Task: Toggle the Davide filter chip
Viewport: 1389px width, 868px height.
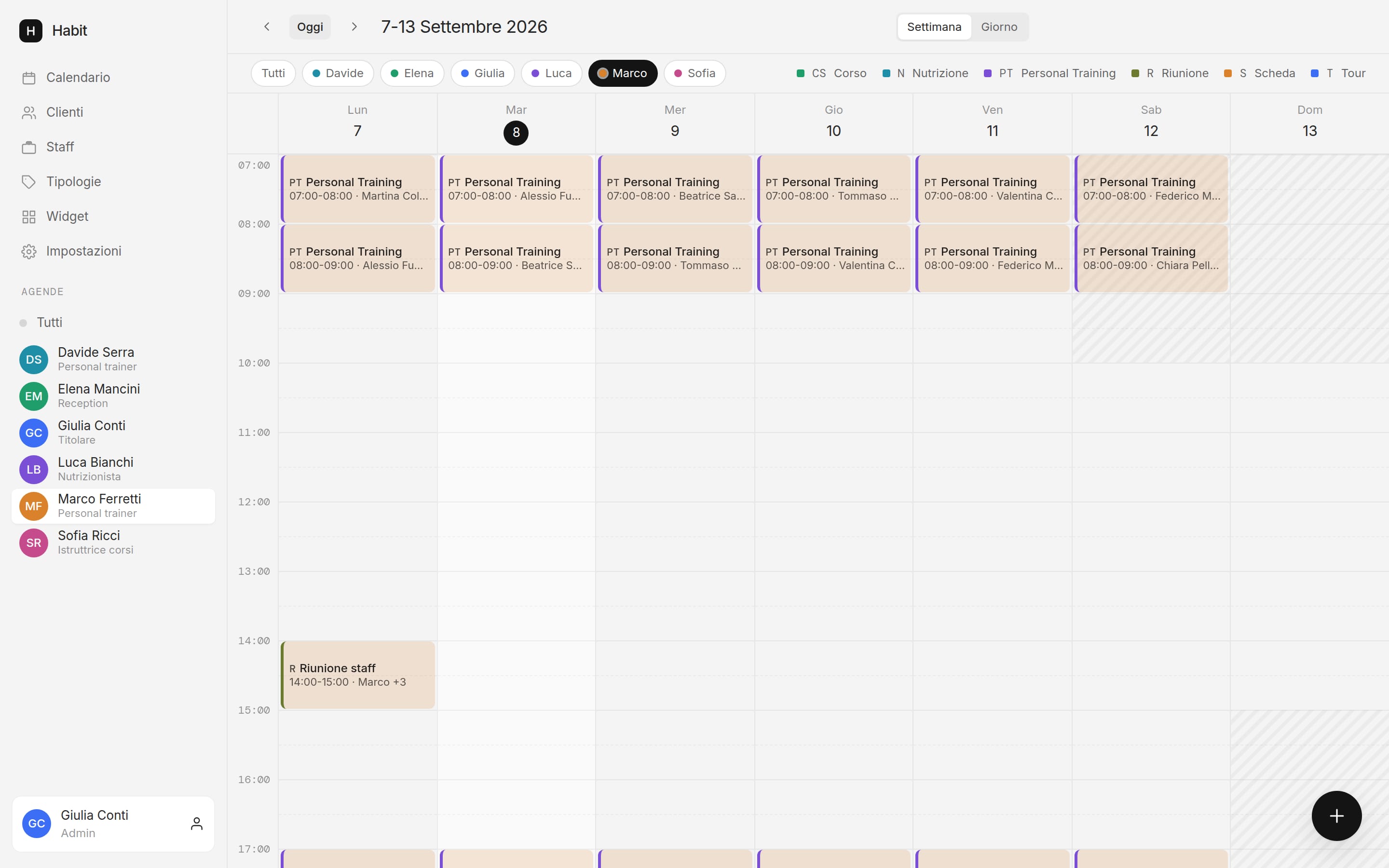Action: click(x=338, y=73)
